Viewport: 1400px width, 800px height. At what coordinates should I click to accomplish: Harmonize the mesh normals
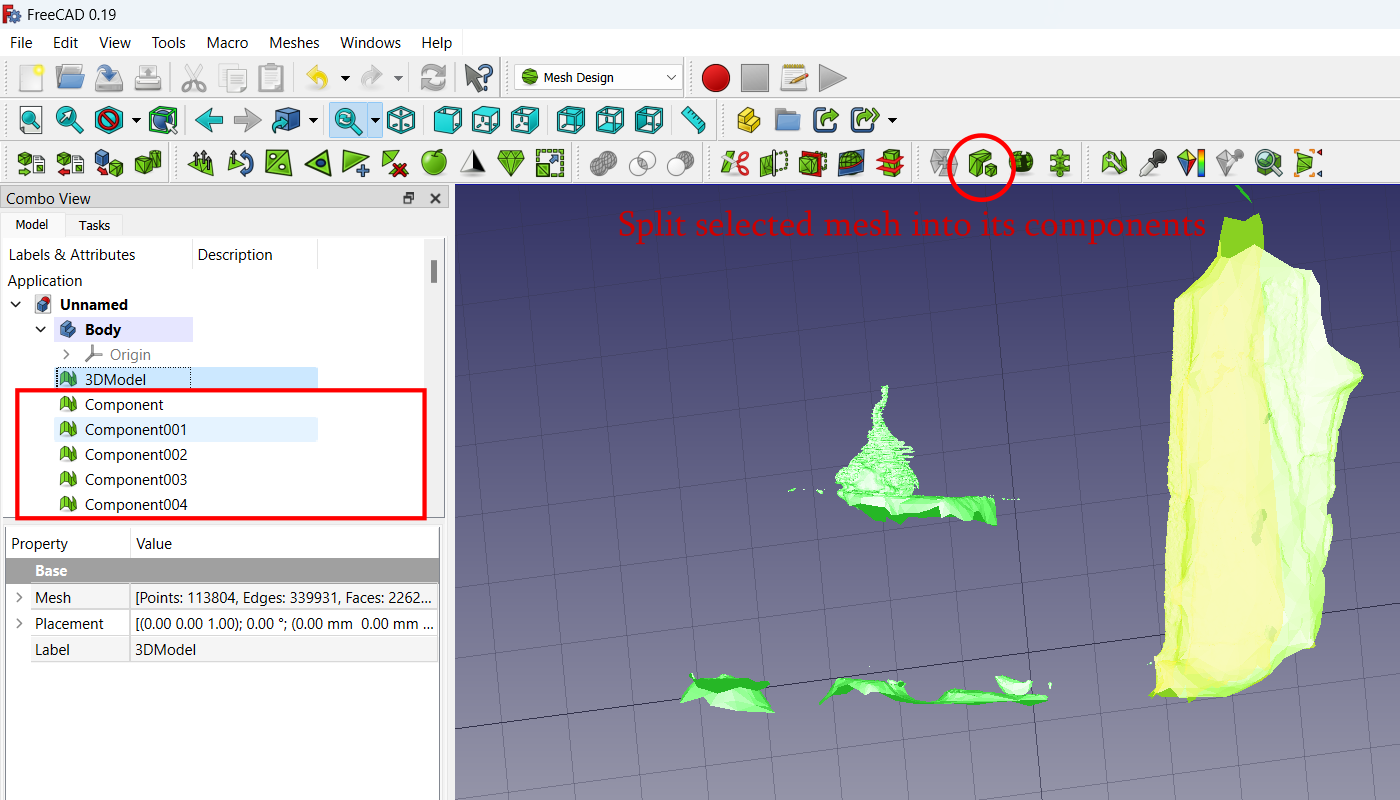tap(200, 162)
